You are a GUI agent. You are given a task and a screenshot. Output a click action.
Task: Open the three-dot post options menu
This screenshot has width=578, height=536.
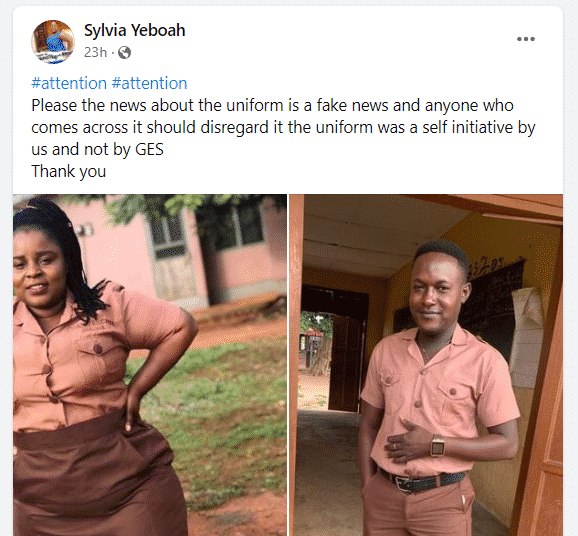coord(526,39)
